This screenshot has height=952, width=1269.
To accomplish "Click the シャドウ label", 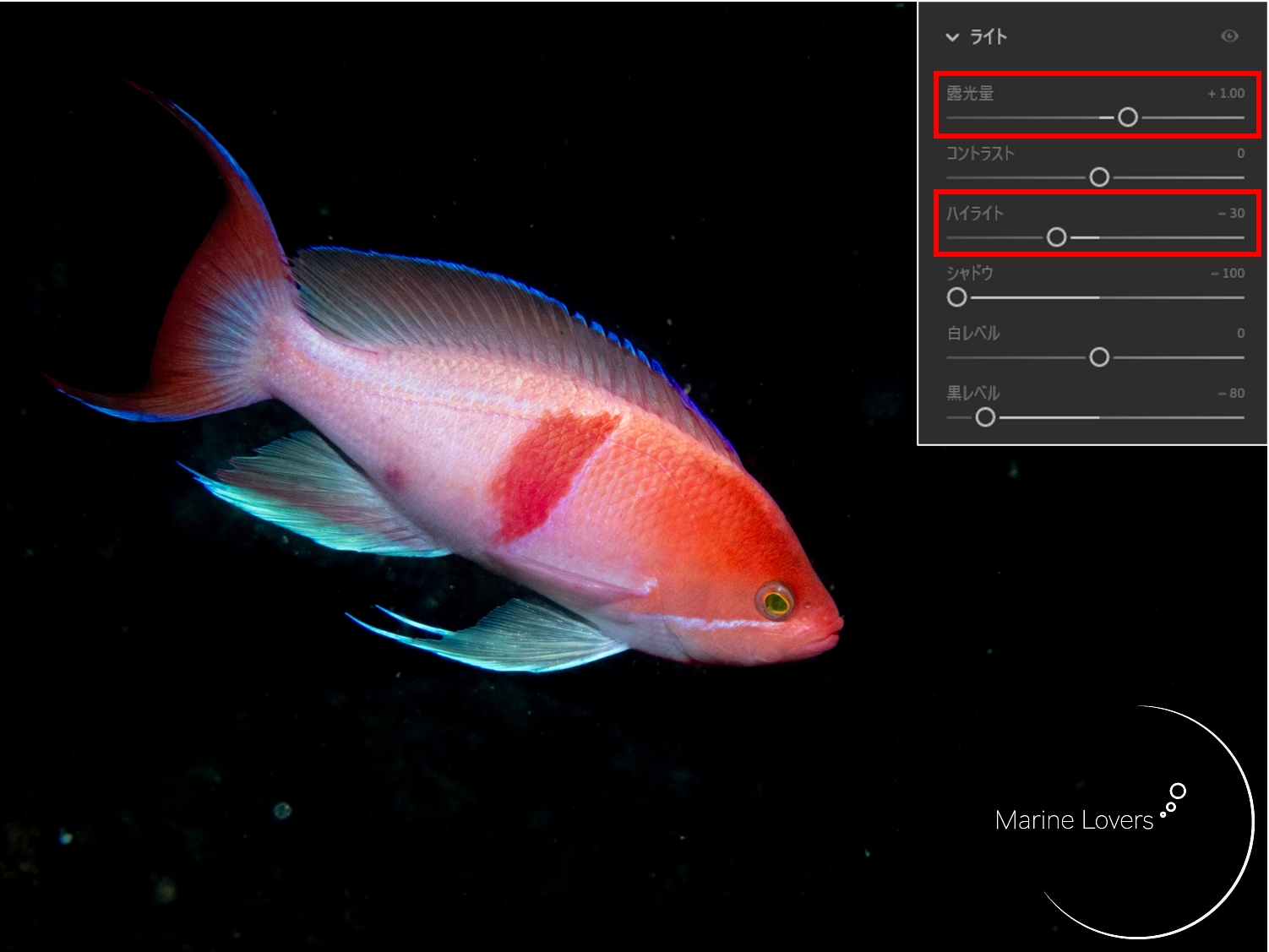I will (970, 274).
